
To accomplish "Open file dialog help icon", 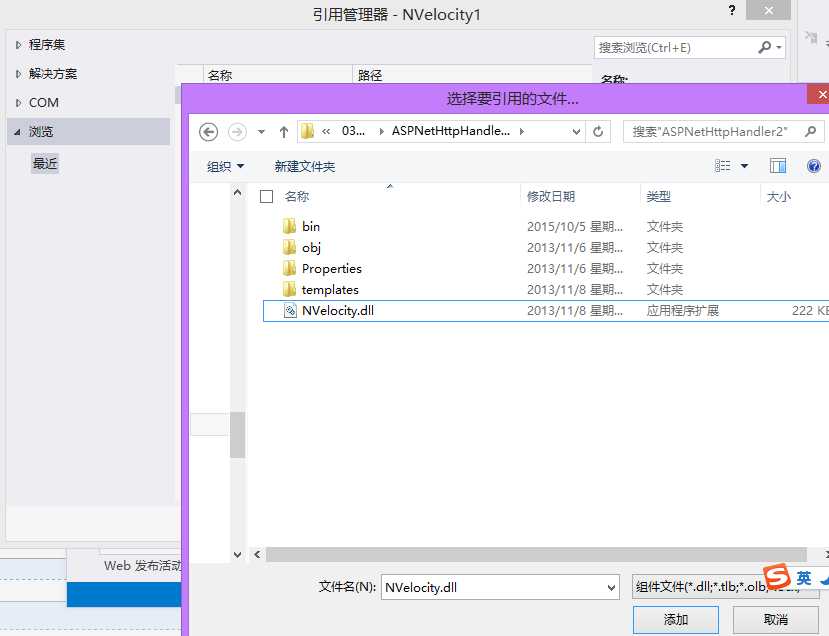I will [814, 166].
